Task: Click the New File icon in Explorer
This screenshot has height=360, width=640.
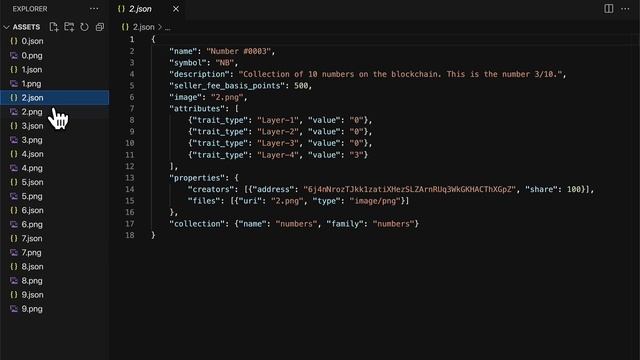Action: (x=54, y=27)
